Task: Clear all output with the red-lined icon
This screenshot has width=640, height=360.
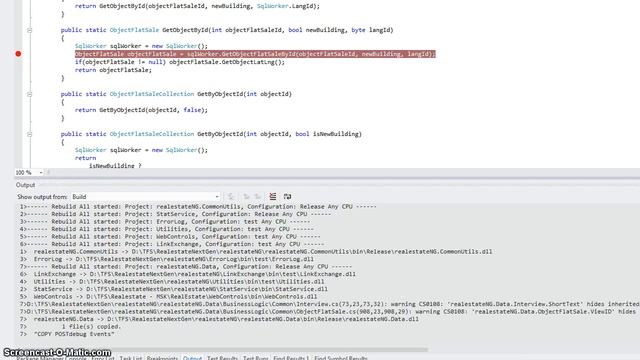Action: coord(273,197)
